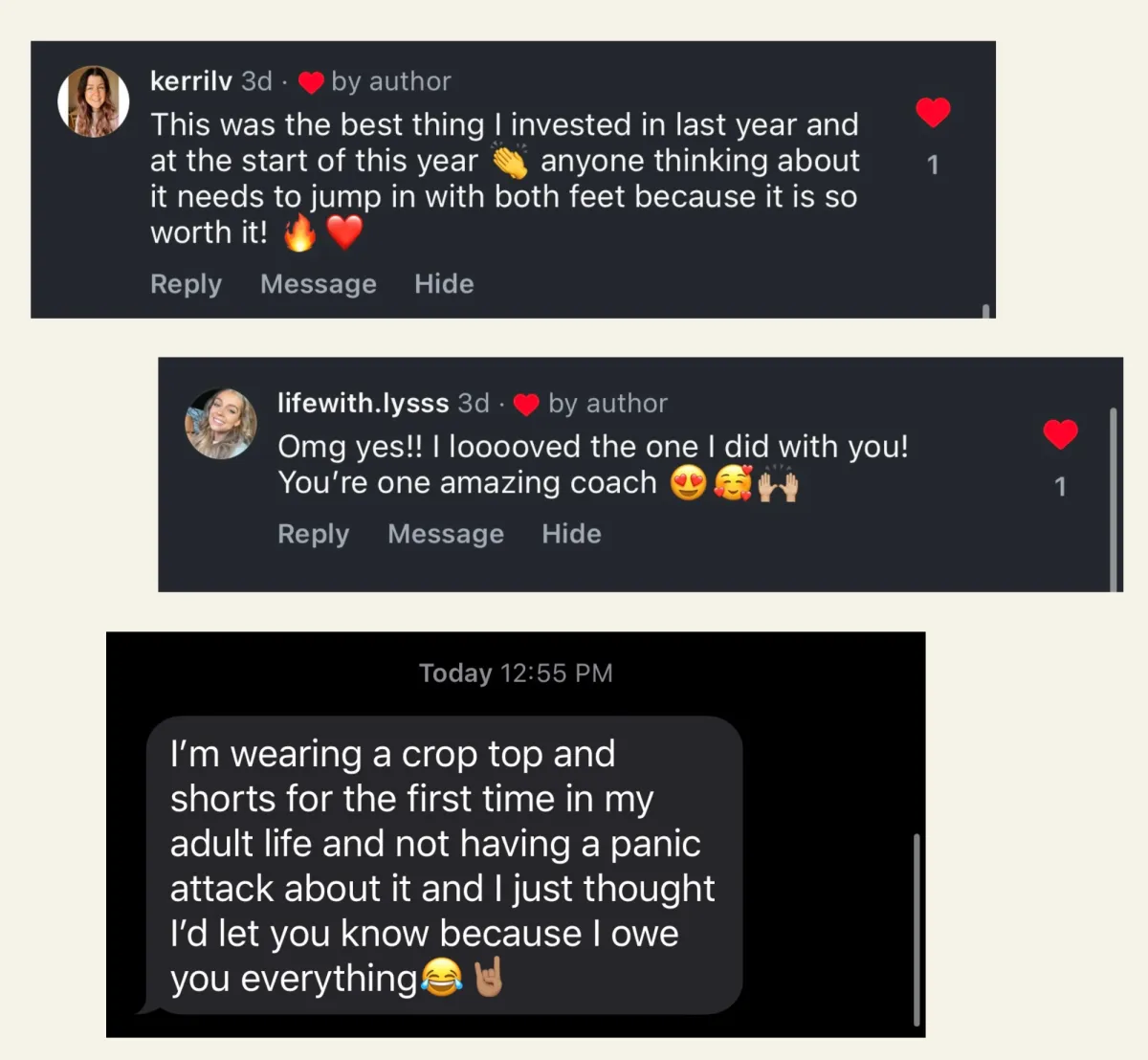
Task: View the like count on lifewith.lysss's comment
Action: click(1060, 487)
